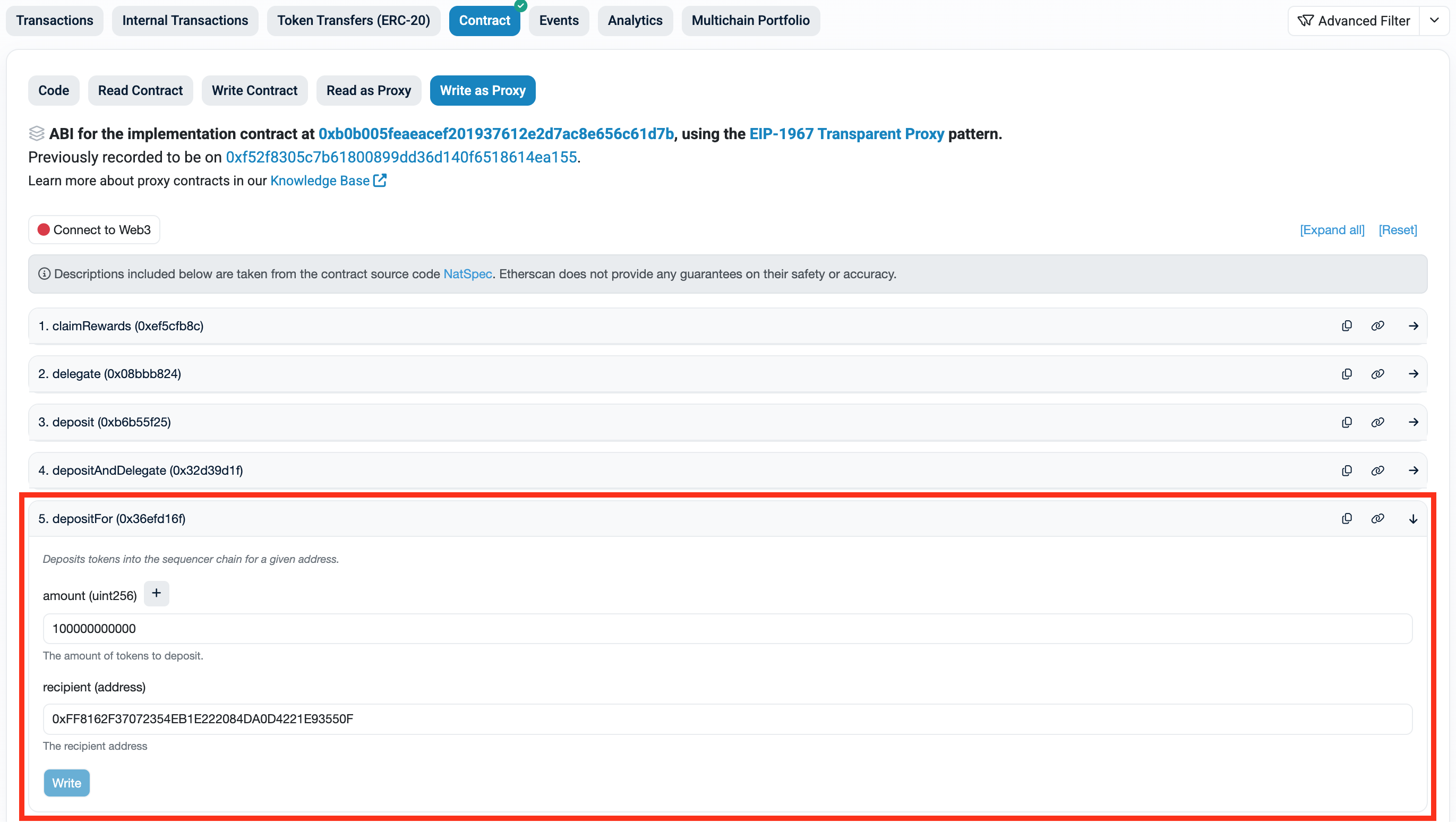
Task: Click the copy ABI icon for depositFor
Action: click(x=1347, y=518)
